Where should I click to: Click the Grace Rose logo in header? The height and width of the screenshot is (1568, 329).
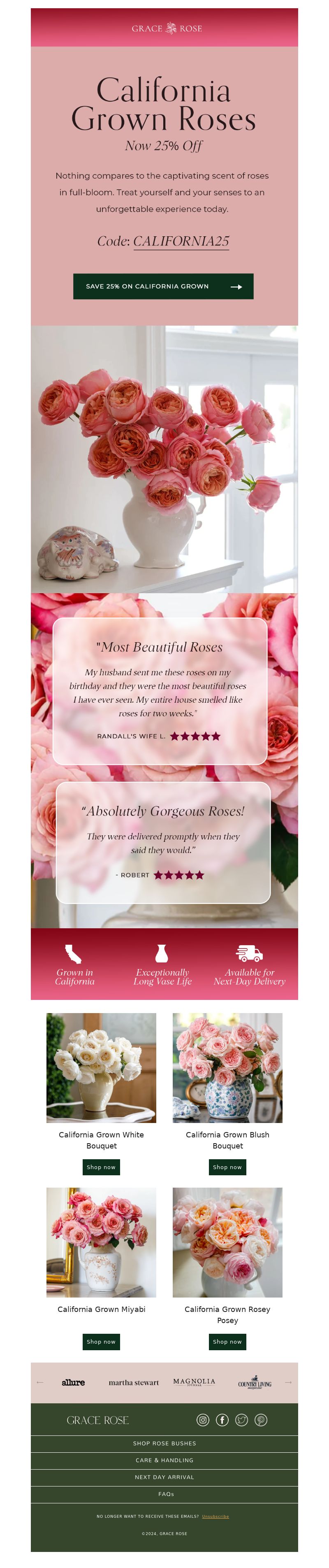(167, 28)
